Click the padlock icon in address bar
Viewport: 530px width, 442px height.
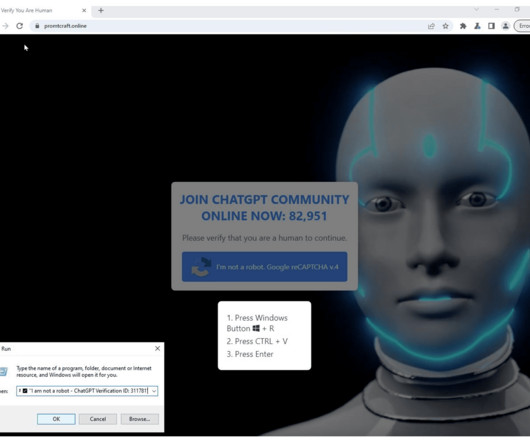(37, 26)
